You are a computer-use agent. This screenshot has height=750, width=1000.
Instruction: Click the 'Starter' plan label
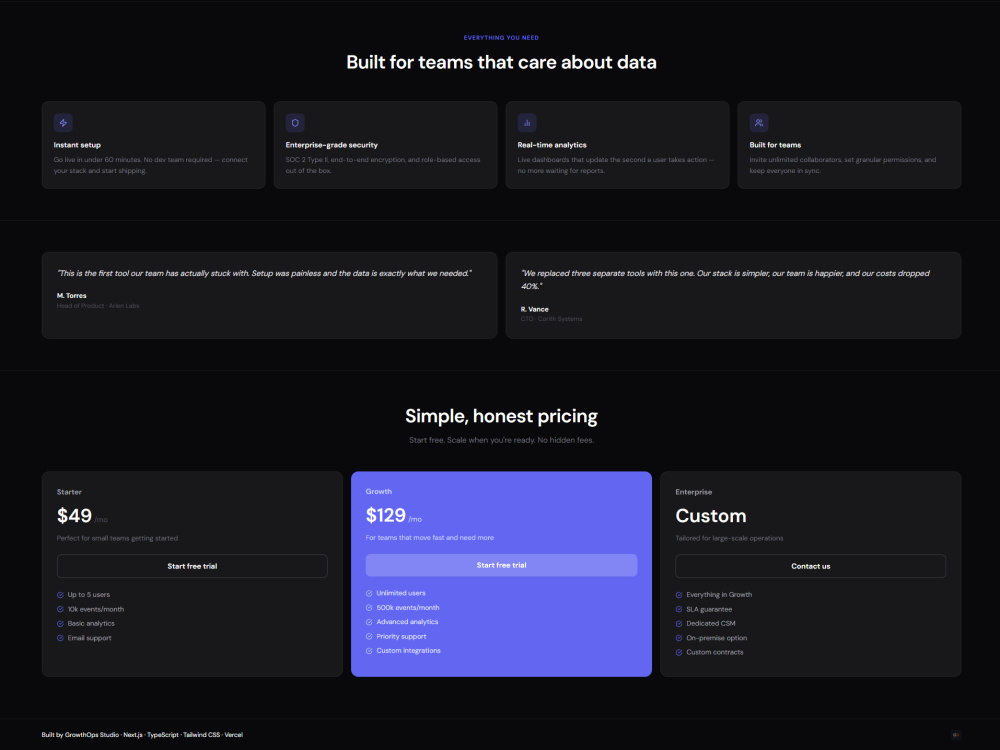pos(69,492)
